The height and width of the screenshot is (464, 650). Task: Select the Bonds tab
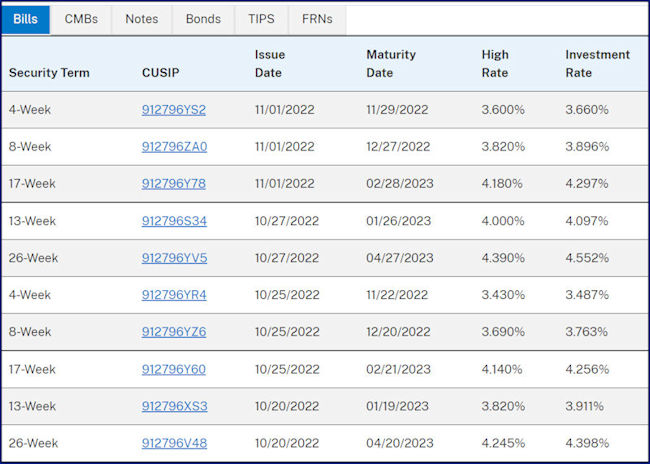pos(203,19)
